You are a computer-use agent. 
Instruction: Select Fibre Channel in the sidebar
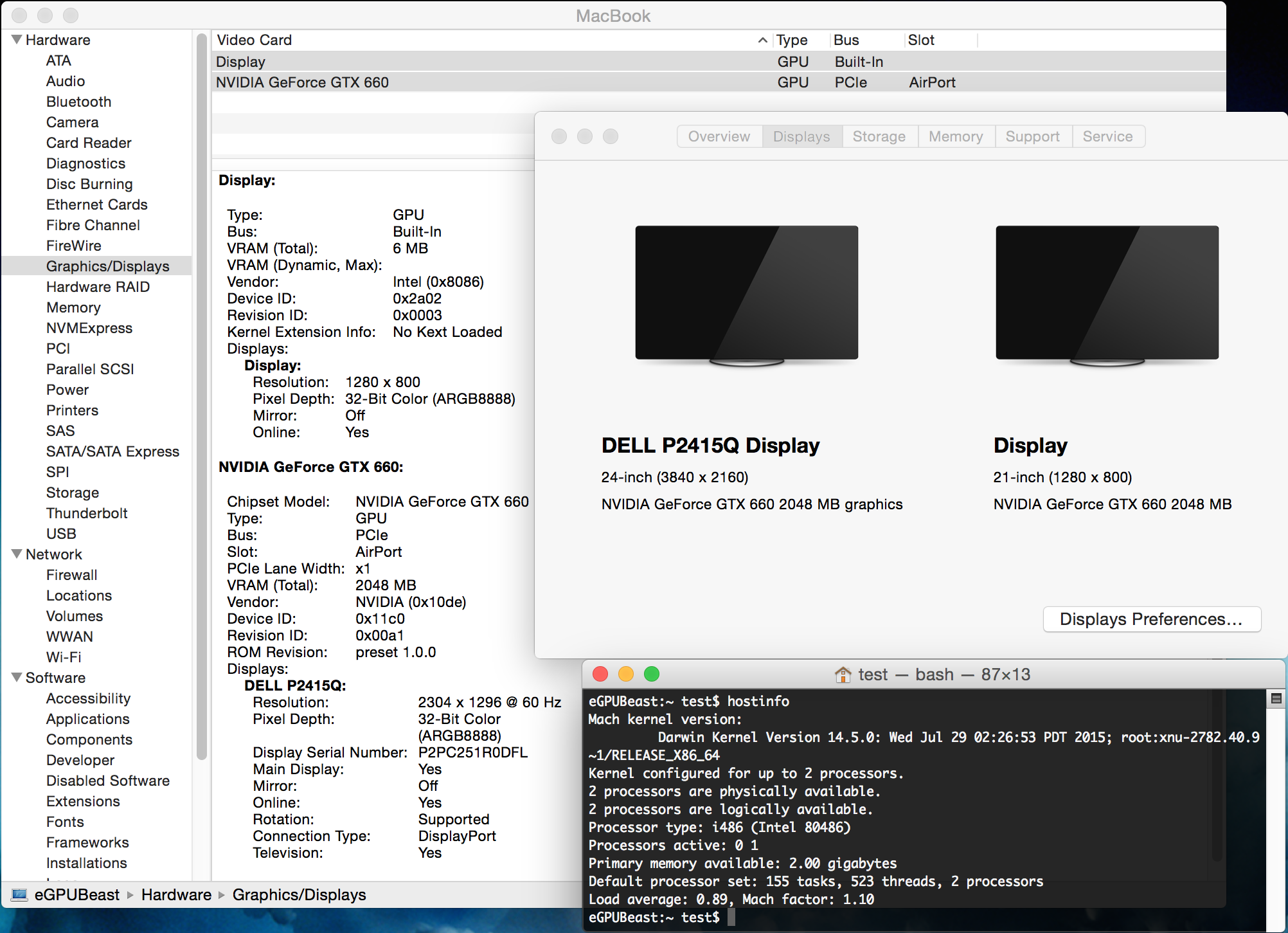(x=93, y=225)
